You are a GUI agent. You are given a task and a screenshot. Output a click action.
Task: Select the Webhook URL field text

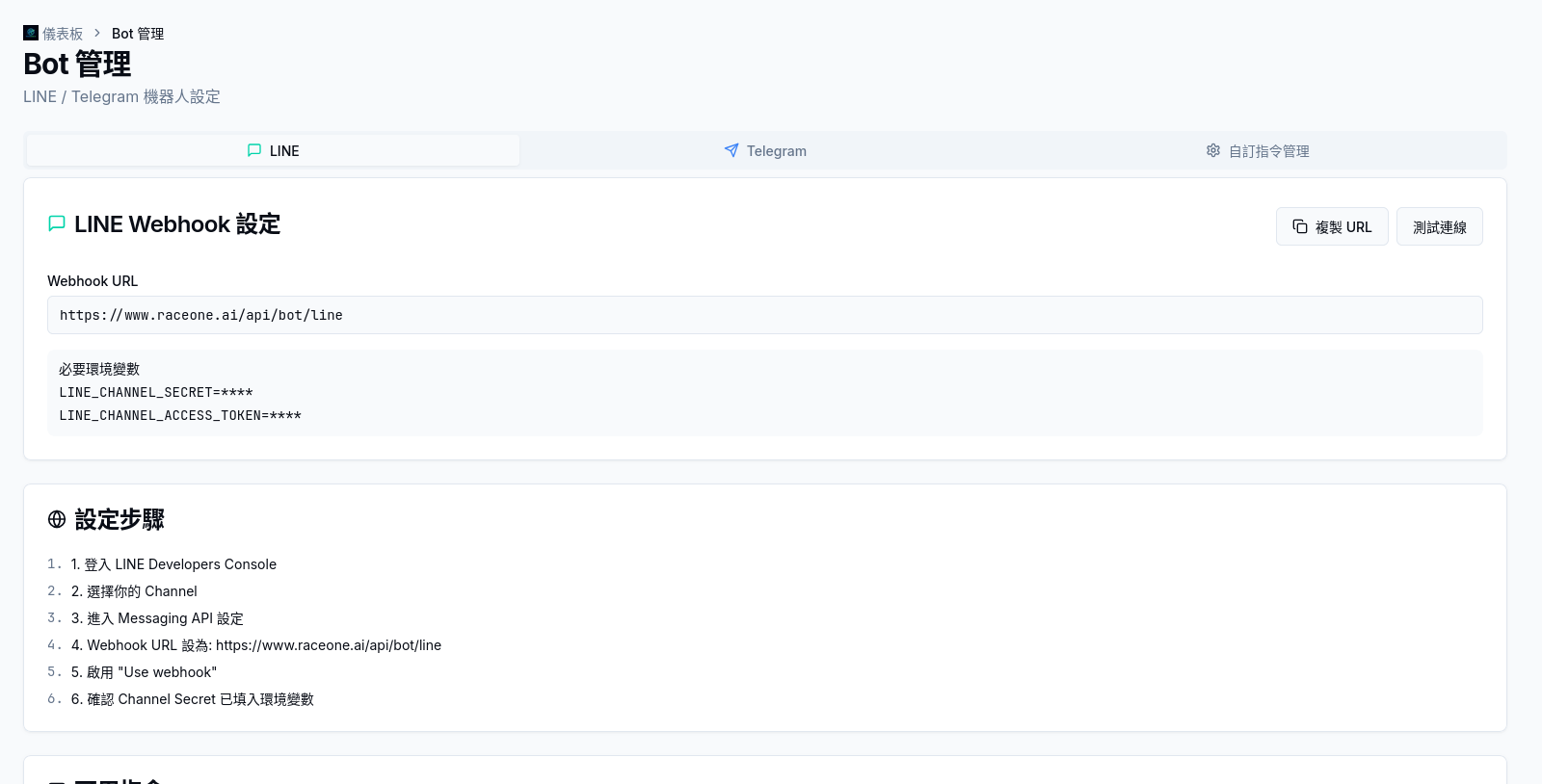765,315
